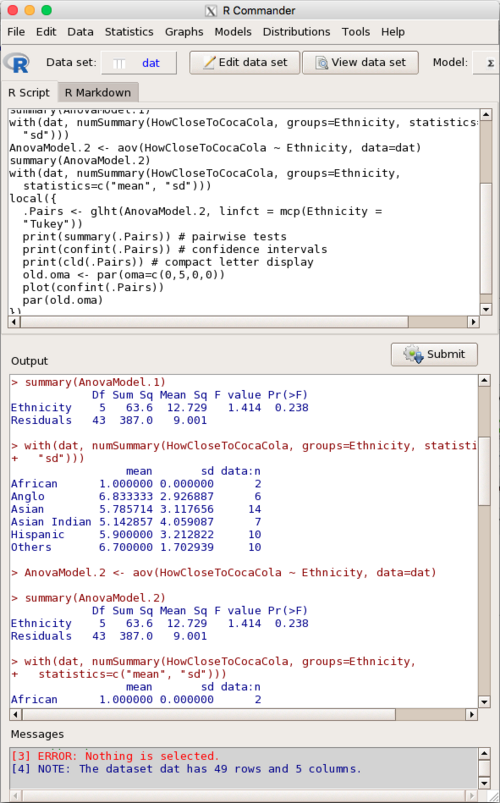The height and width of the screenshot is (803, 500).
Task: Switch to the R Markdown tab
Action: click(x=98, y=93)
